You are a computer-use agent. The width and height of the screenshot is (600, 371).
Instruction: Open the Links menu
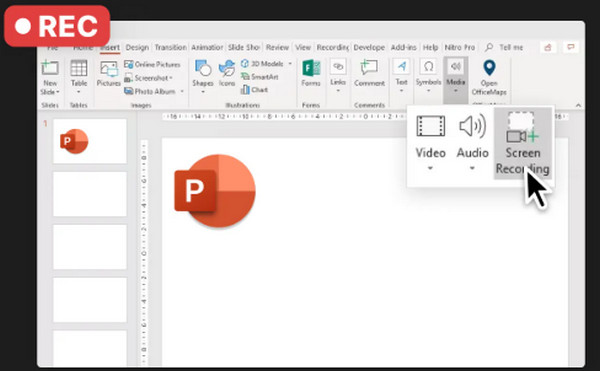(338, 76)
